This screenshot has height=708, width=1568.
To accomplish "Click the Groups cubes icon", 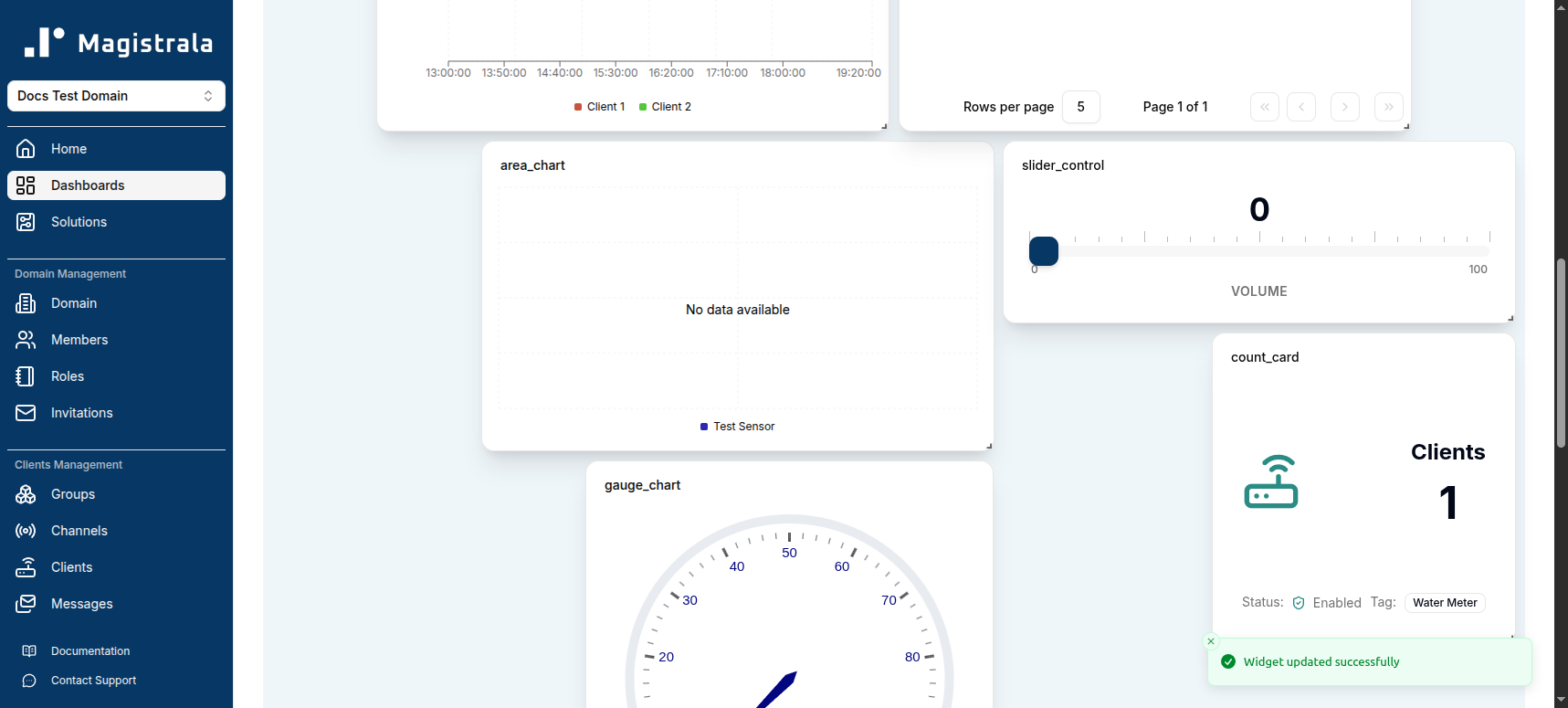I will [x=26, y=494].
